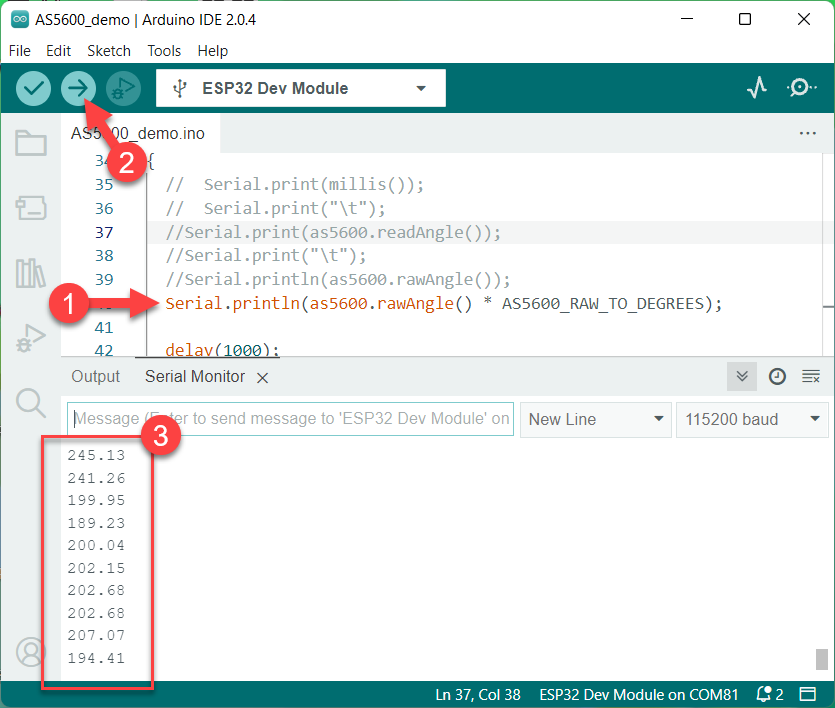Open the Sketch menu
Viewport: 835px width, 708px height.
click(109, 51)
